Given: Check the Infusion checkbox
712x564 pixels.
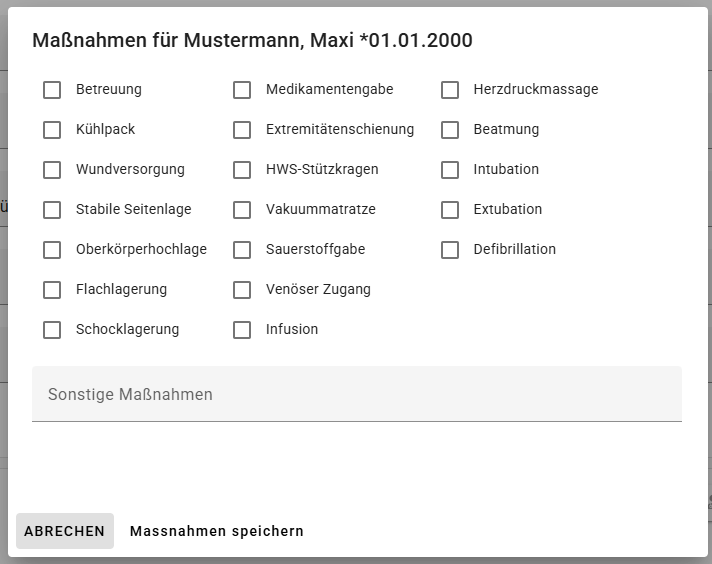Looking at the screenshot, I should coord(242,330).
